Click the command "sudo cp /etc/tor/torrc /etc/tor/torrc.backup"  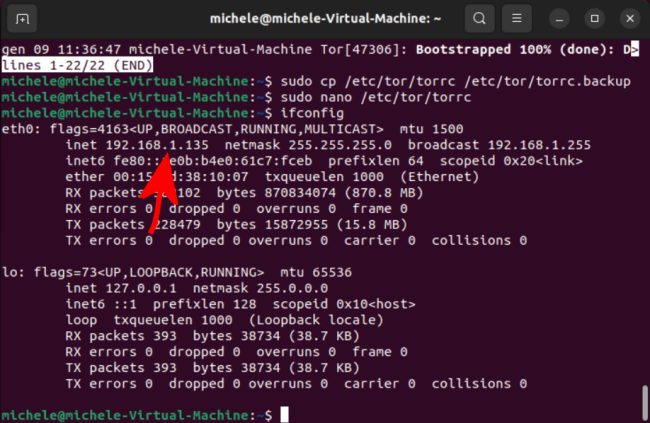tap(456, 81)
